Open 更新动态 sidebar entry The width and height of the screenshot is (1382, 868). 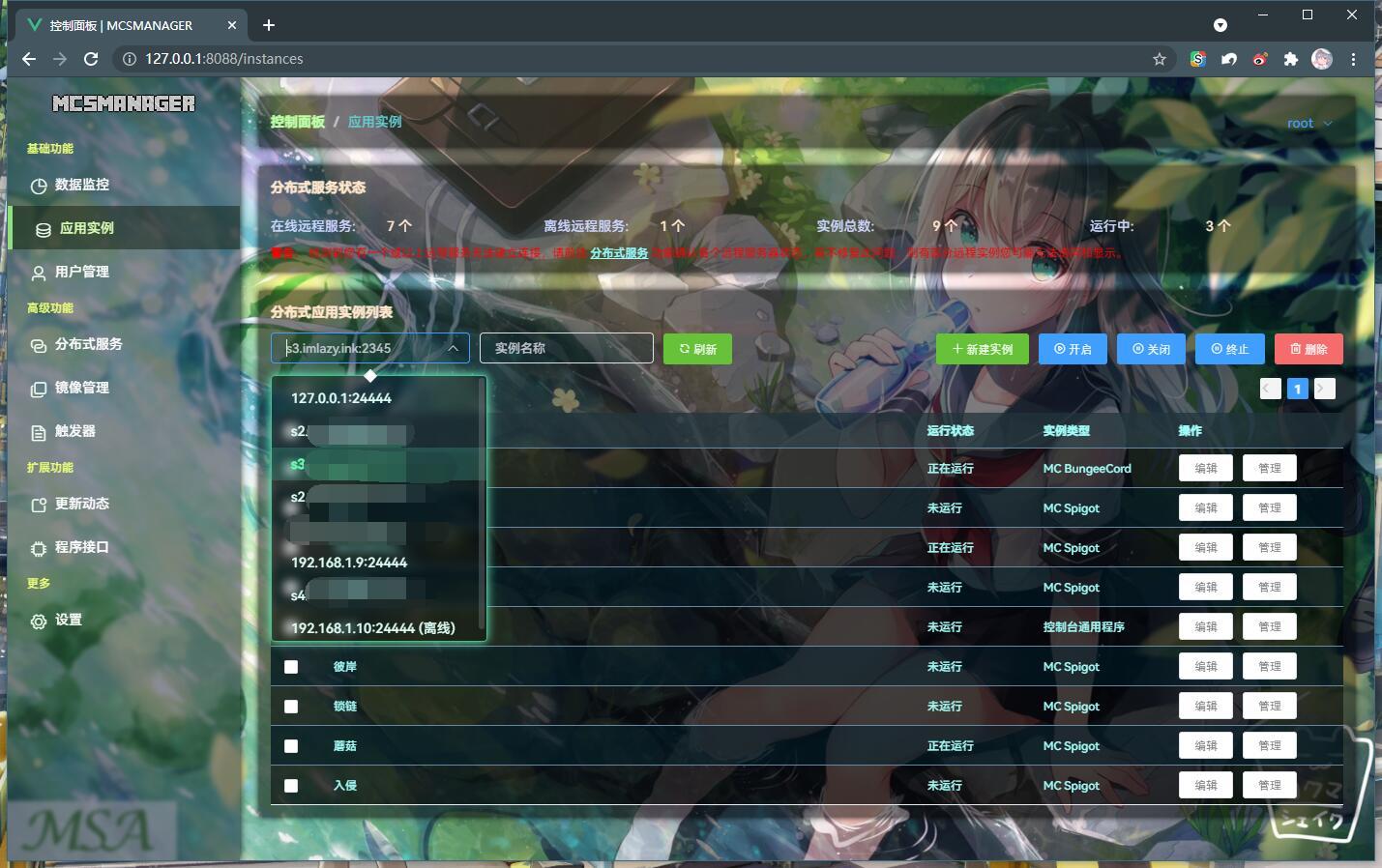click(x=82, y=504)
